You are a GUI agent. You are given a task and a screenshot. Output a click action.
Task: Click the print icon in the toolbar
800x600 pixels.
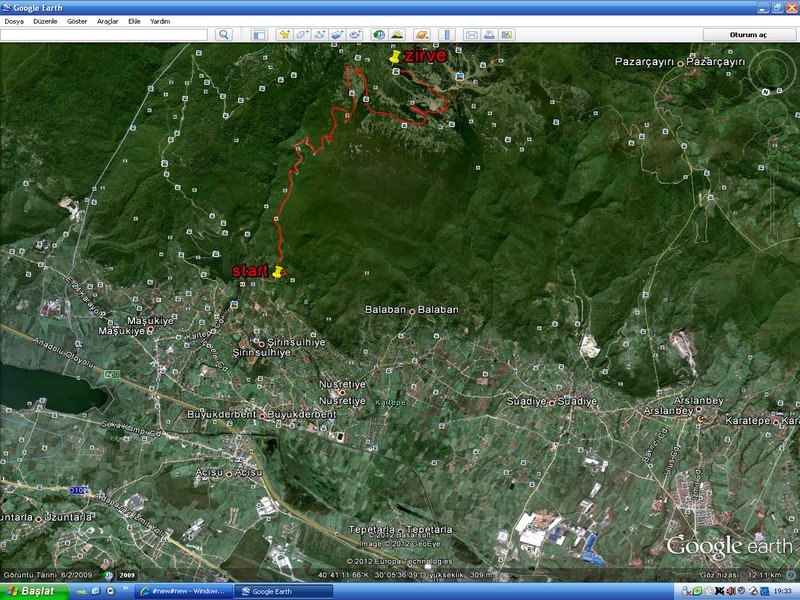point(489,34)
